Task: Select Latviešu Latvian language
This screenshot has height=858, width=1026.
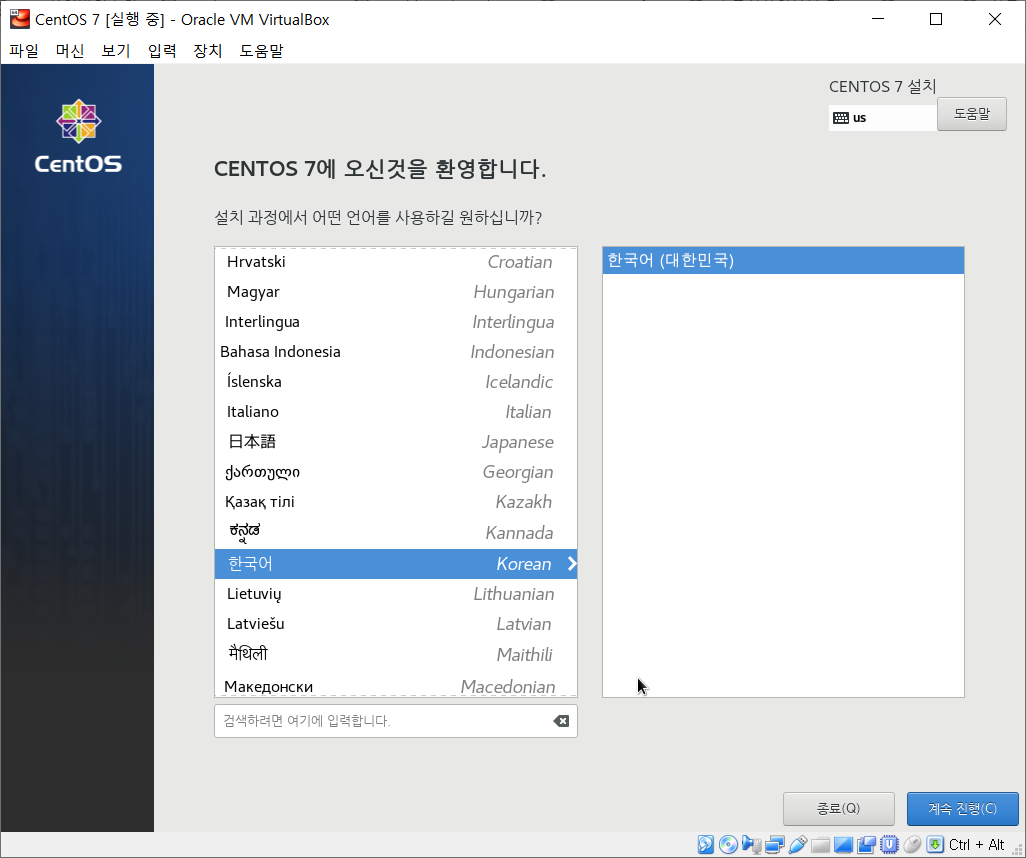Action: point(396,624)
